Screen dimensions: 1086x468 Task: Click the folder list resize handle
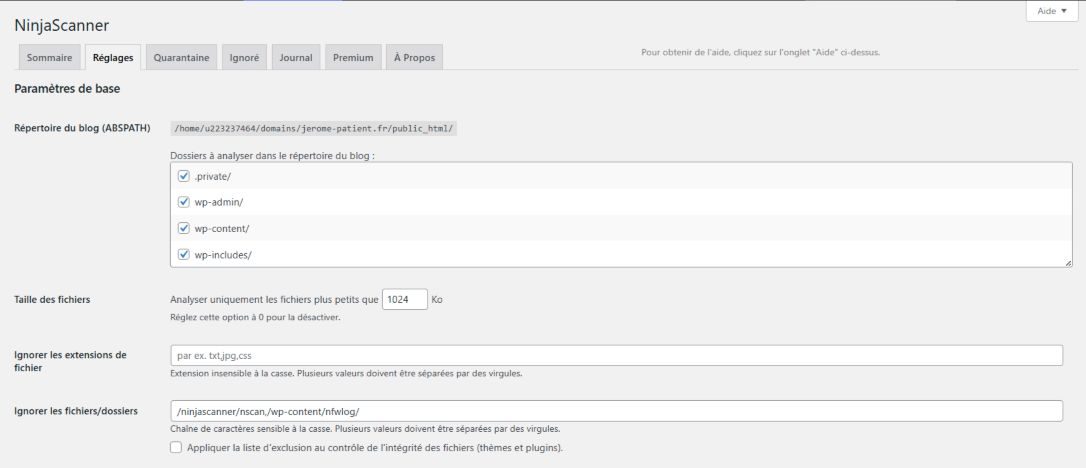tap(1069, 263)
